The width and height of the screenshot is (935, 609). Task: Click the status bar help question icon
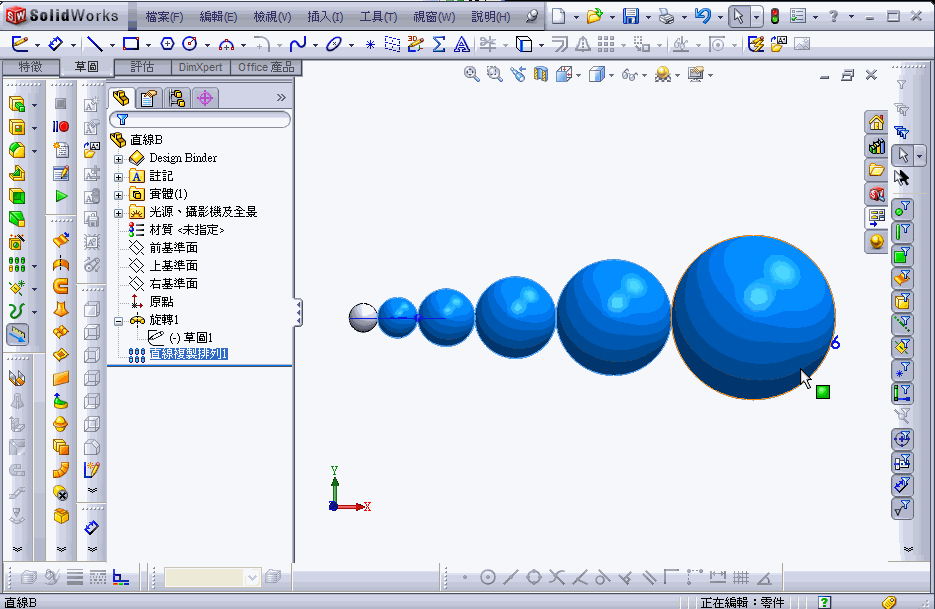[824, 602]
